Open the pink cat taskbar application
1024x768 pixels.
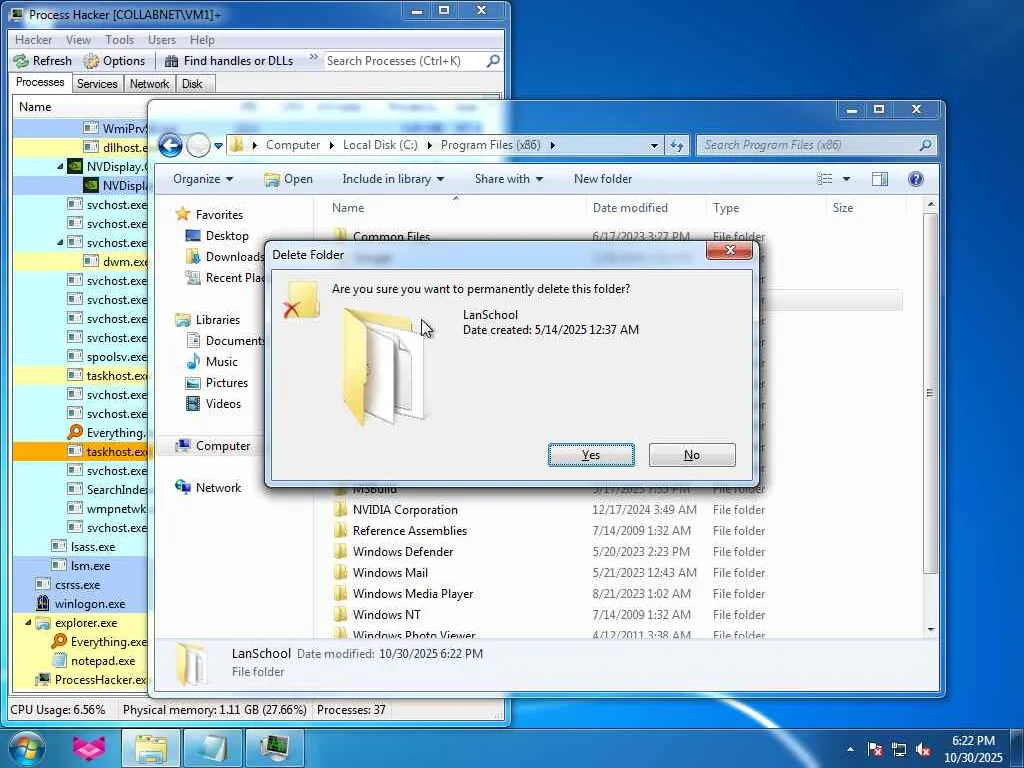click(89, 748)
